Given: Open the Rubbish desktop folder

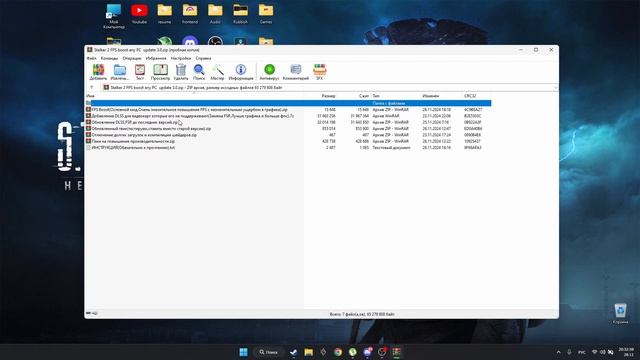Looking at the screenshot, I should click(x=240, y=14).
